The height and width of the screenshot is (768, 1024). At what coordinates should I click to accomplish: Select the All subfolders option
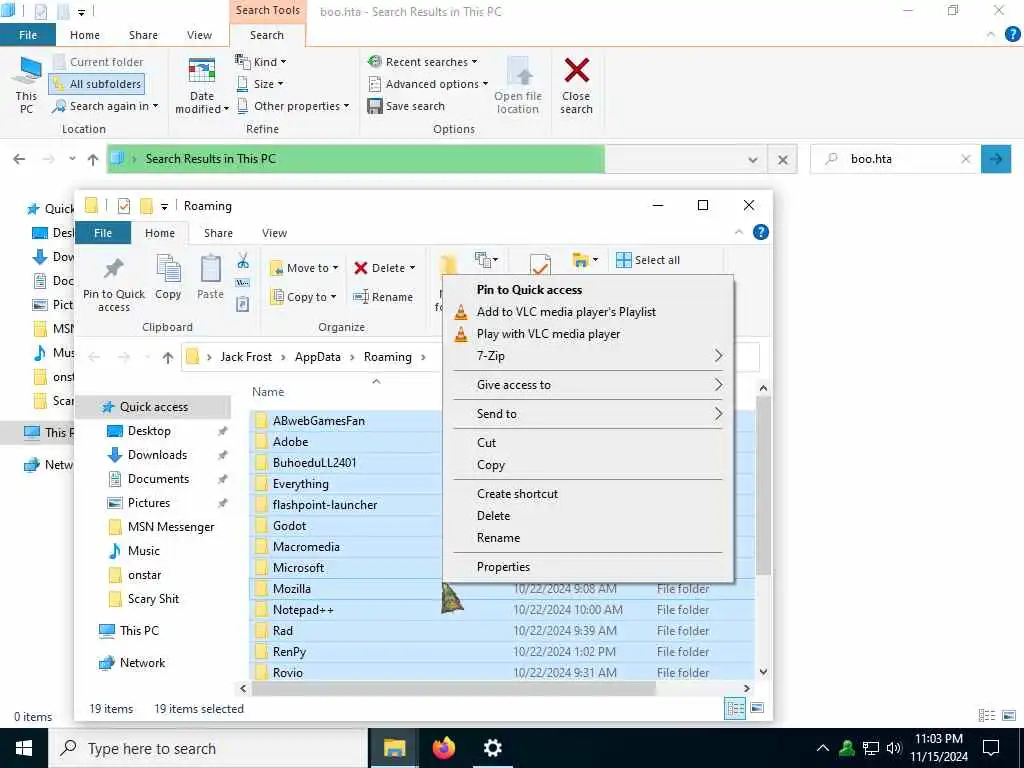coord(97,84)
